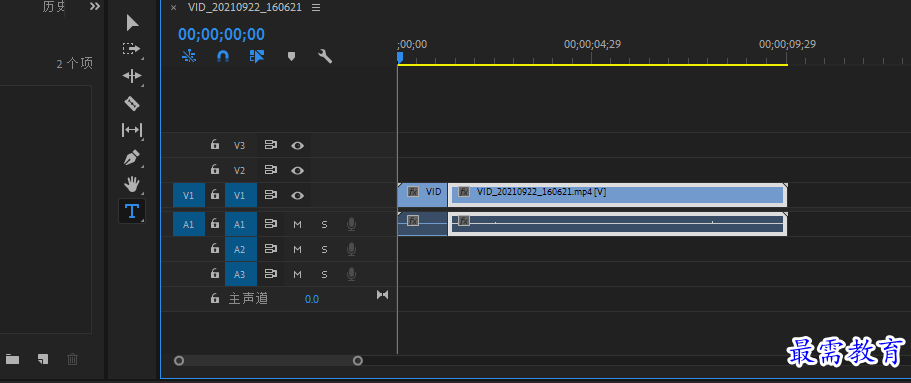Select the long audio clip on A1
The width and height of the screenshot is (911, 383).
(x=618, y=224)
